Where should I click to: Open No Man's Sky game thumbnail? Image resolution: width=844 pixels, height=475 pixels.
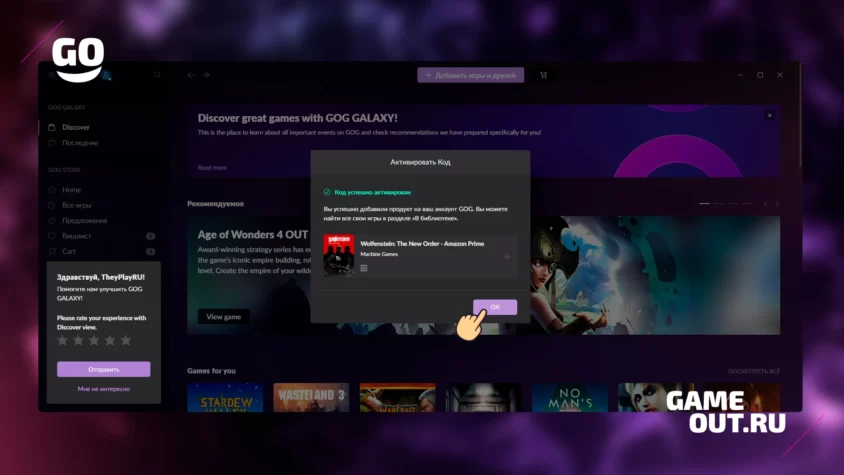[569, 397]
